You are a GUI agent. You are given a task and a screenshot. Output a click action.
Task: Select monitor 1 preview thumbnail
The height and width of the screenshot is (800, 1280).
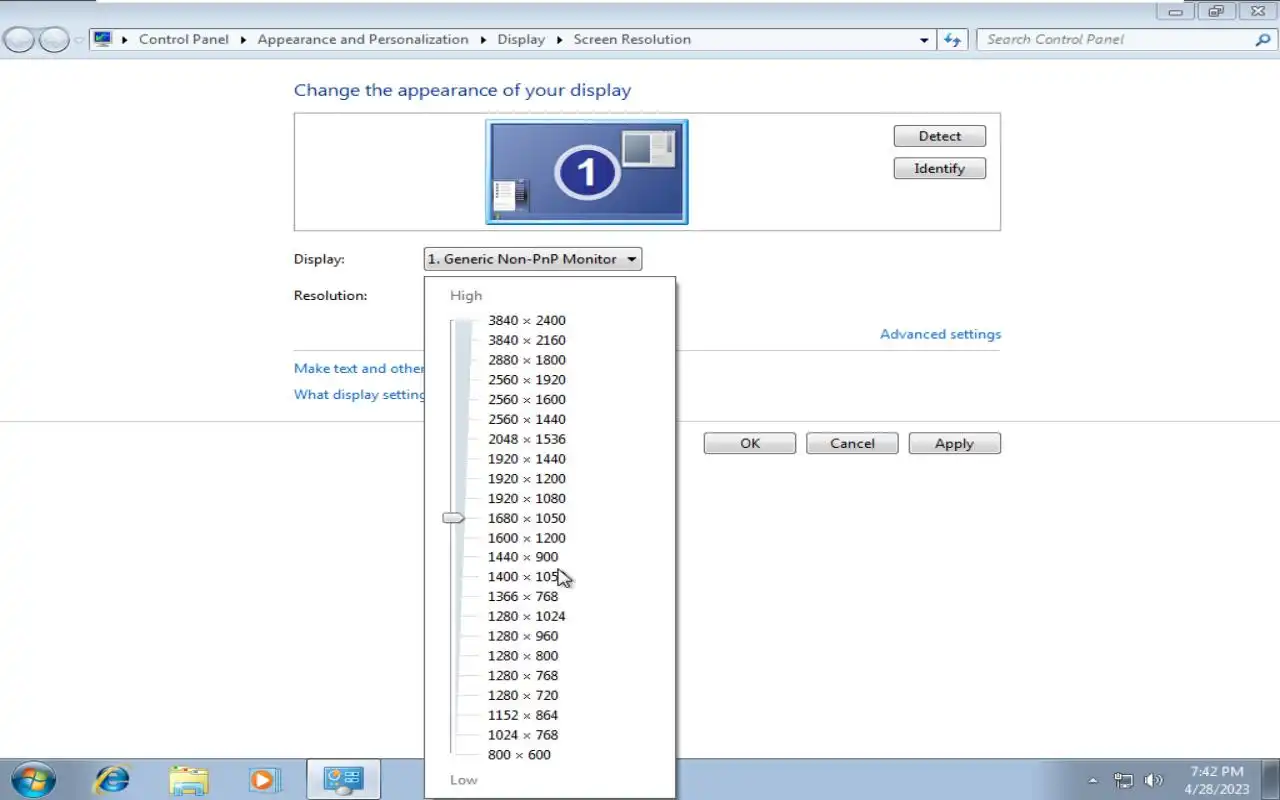(587, 172)
